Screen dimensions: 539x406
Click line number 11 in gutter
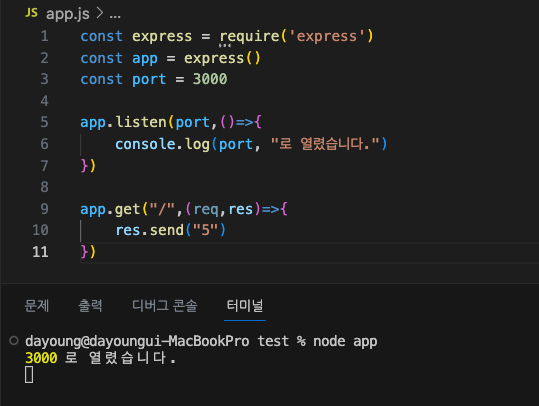click(x=40, y=252)
